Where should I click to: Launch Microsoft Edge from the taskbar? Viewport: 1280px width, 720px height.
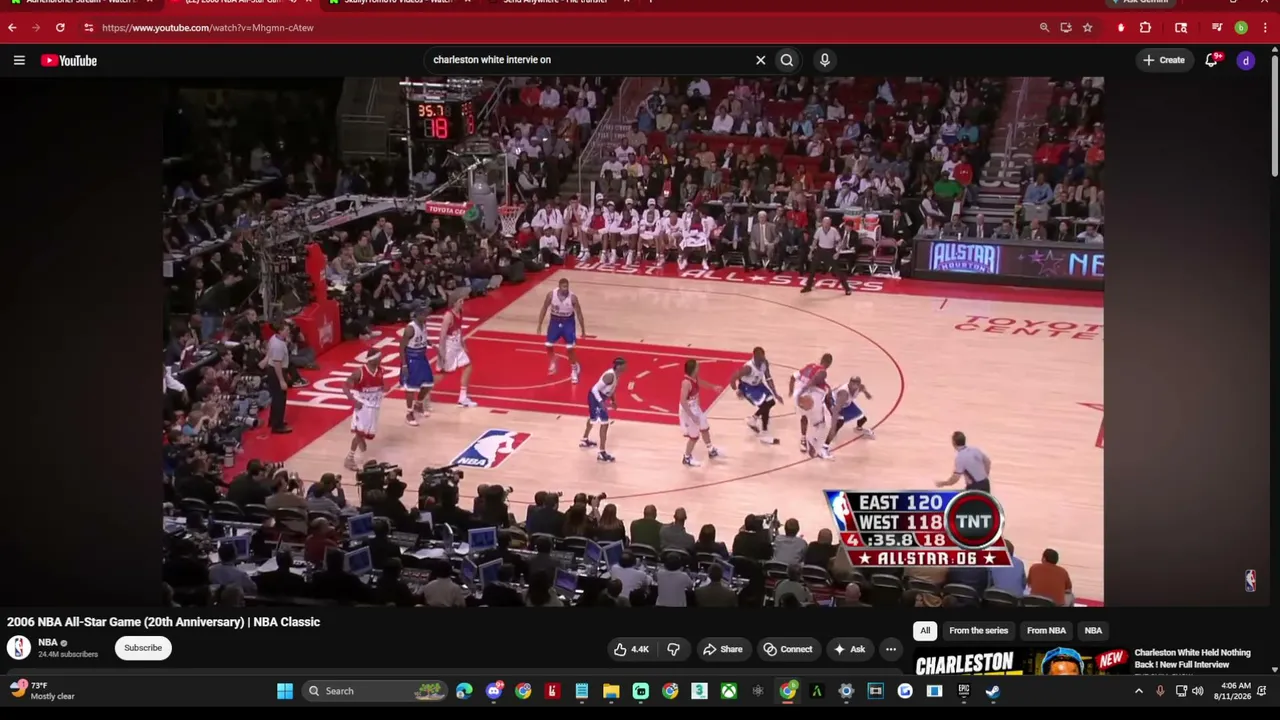[464, 691]
